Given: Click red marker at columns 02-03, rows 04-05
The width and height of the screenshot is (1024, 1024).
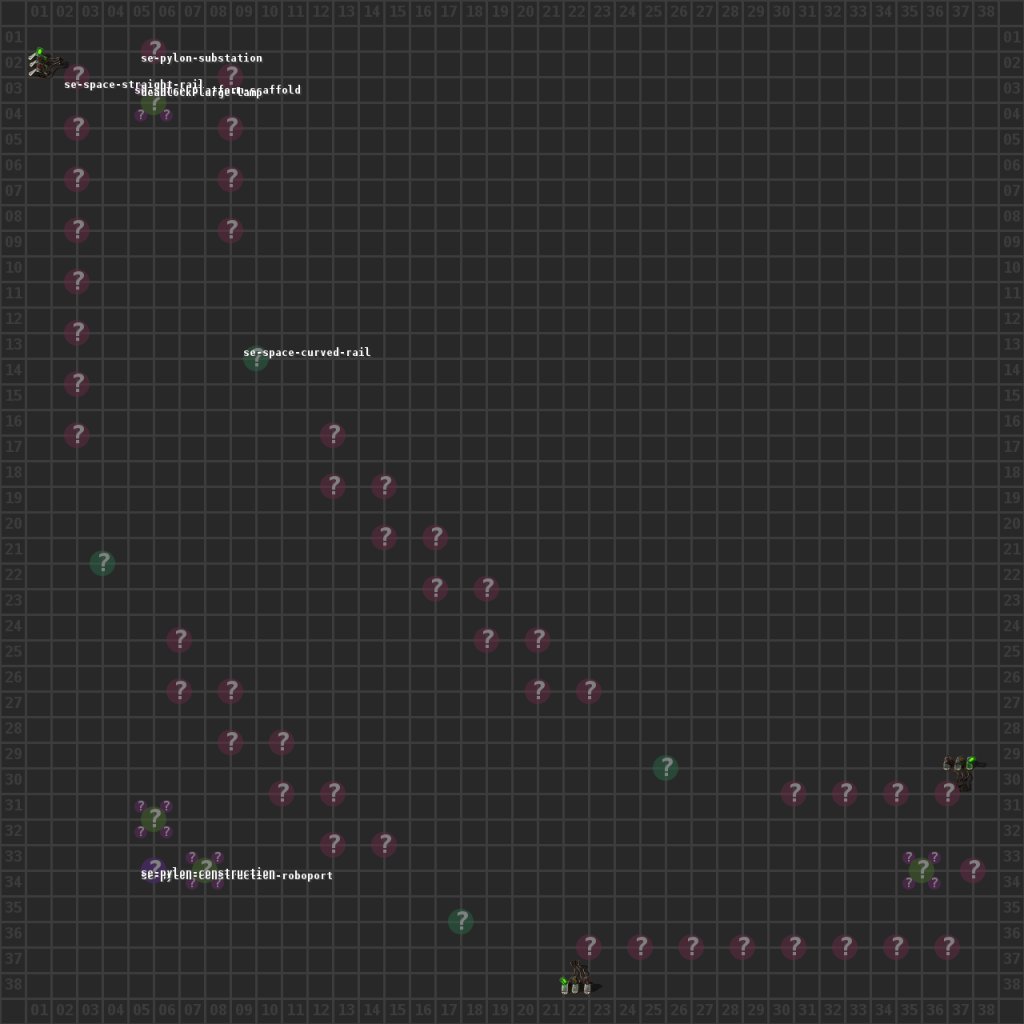Looking at the screenshot, I should click(x=77, y=128).
